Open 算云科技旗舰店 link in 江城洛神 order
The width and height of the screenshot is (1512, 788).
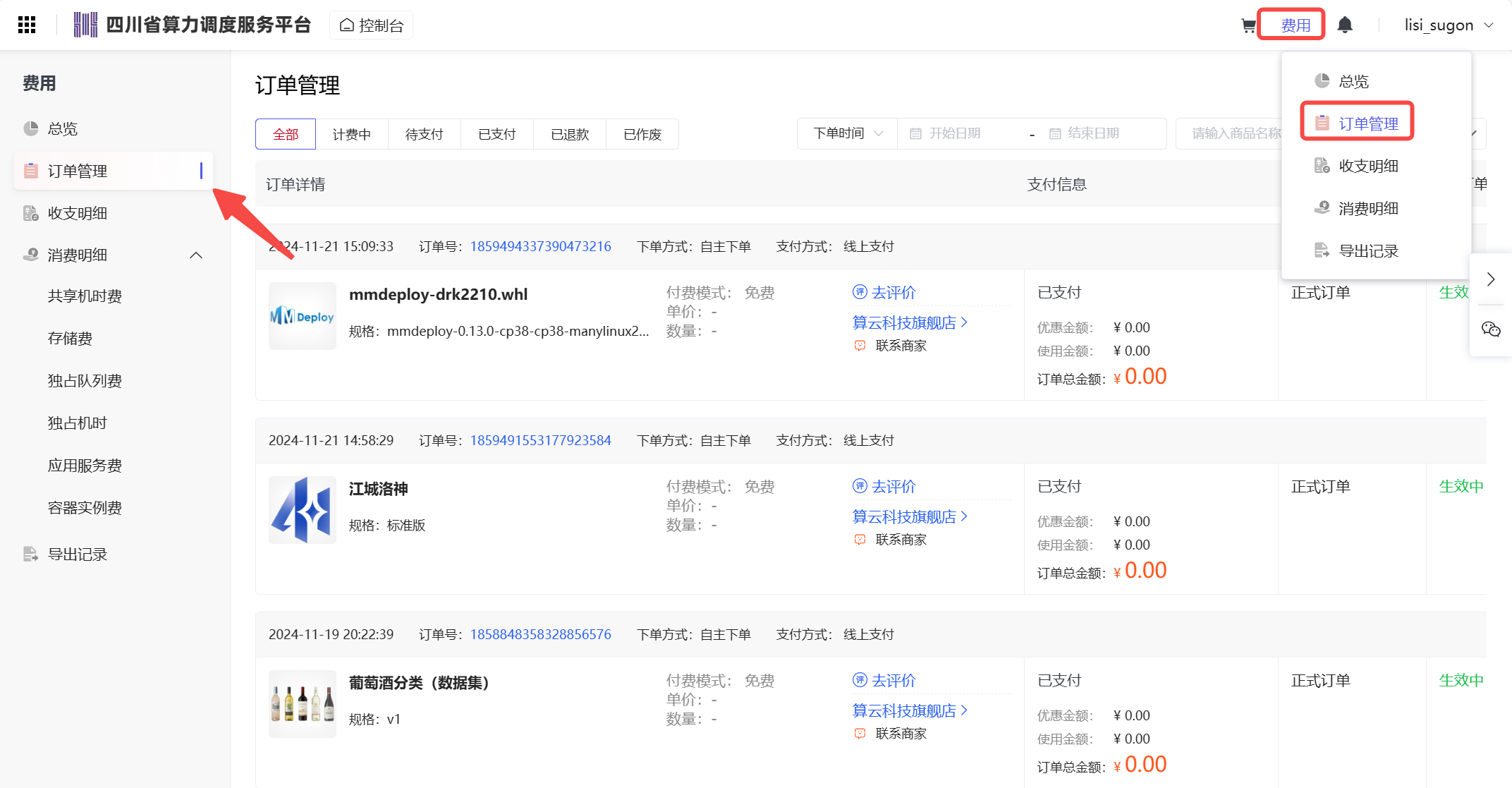pyautogui.click(x=910, y=516)
